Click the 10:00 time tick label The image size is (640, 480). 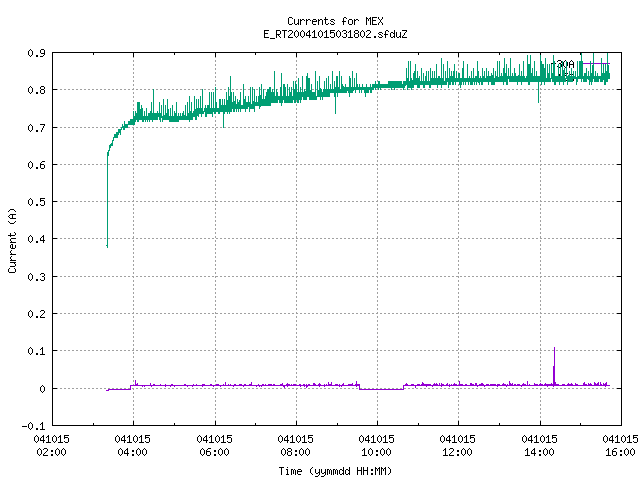(376, 452)
